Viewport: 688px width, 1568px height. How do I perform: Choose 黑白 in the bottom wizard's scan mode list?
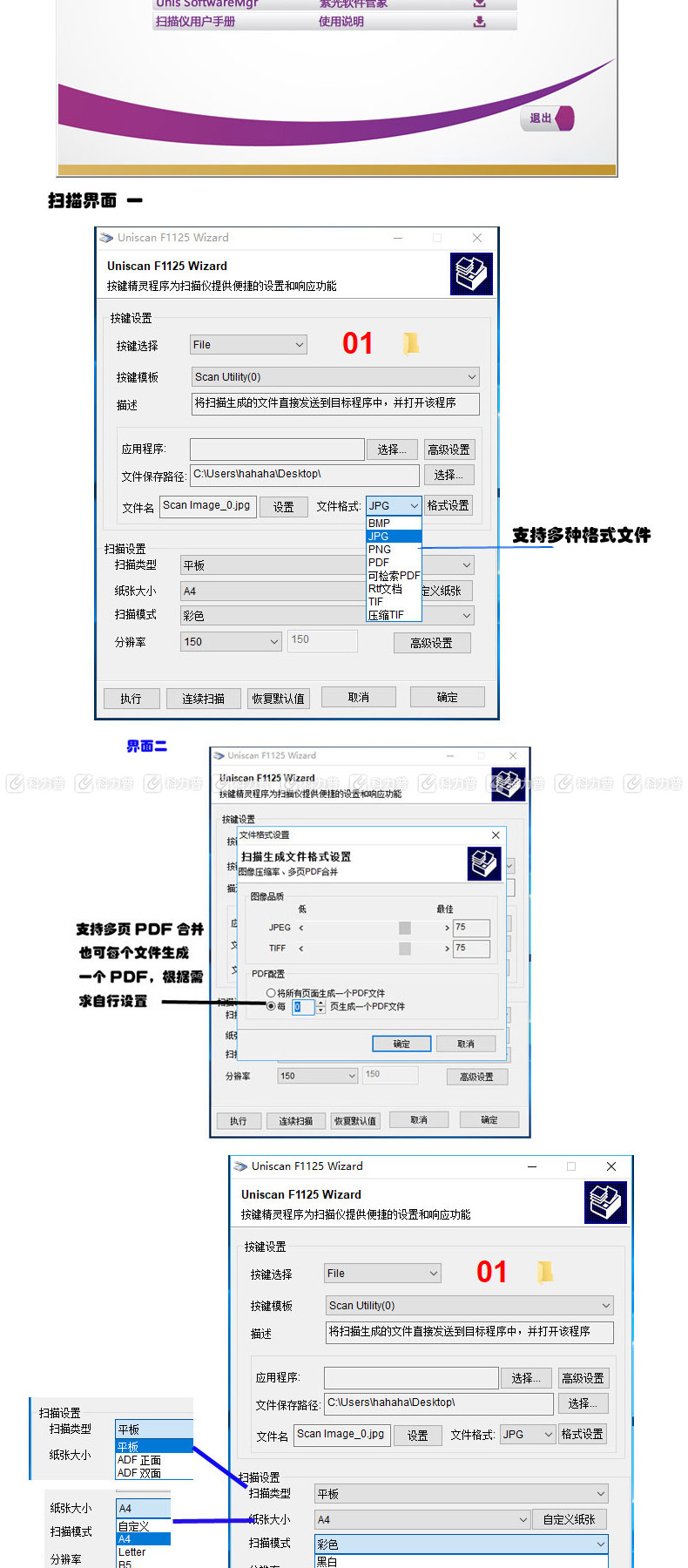[462, 1562]
